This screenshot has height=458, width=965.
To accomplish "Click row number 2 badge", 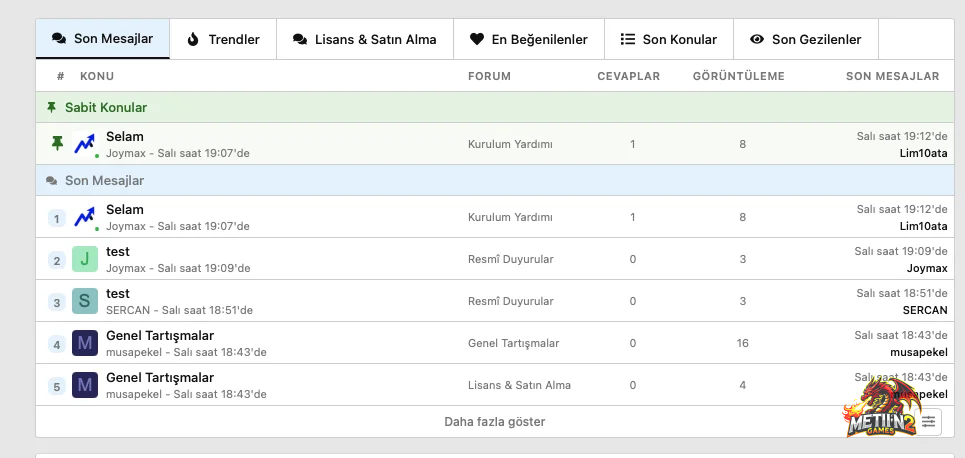I will pyautogui.click(x=57, y=260).
